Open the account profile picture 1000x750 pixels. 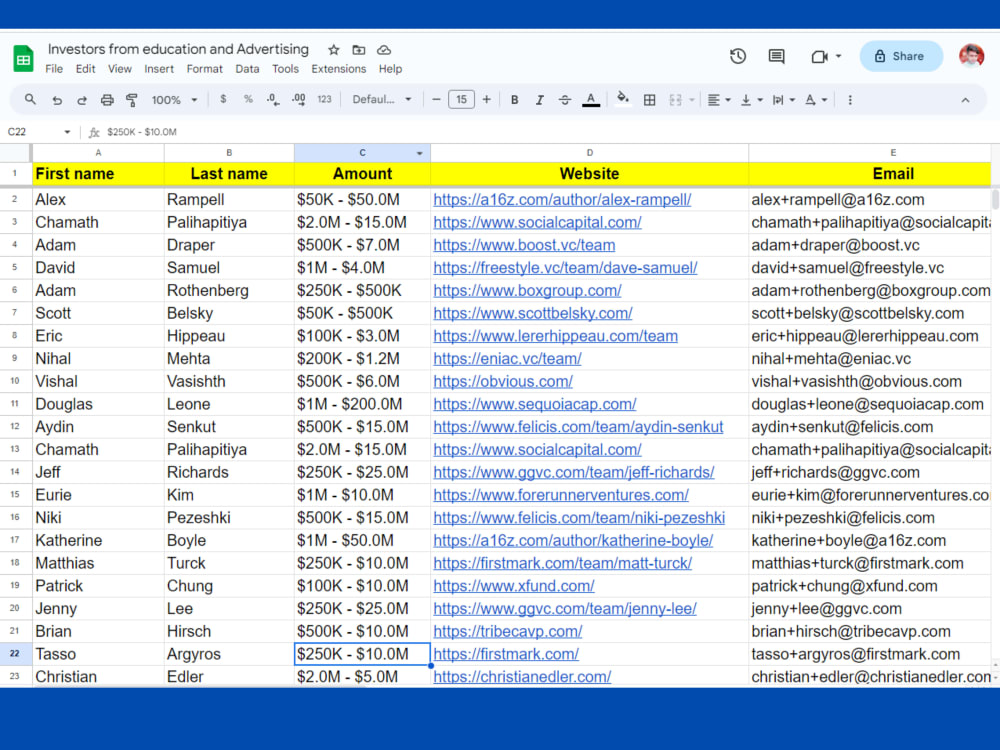(971, 56)
